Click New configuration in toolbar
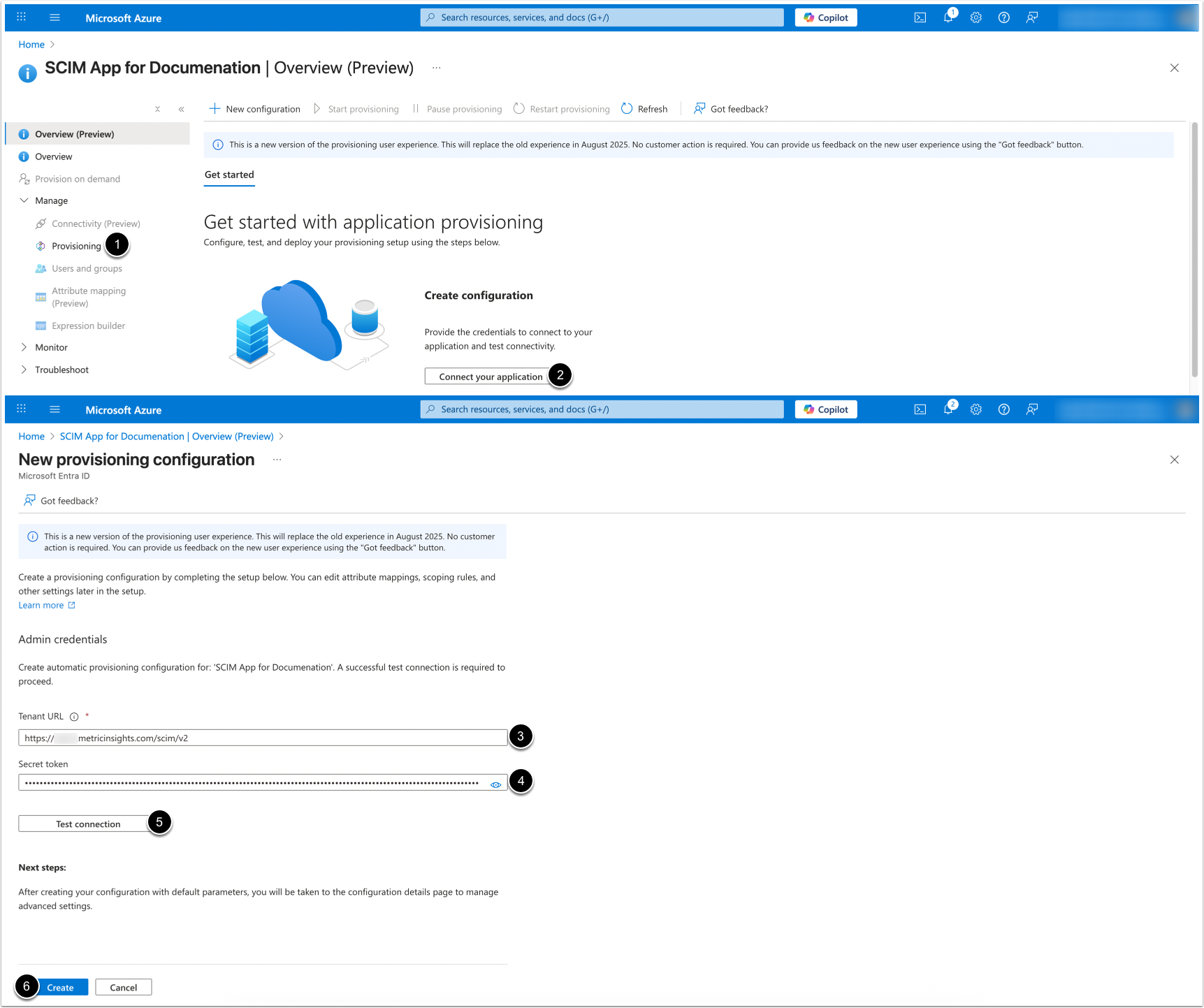1204x1008 pixels. click(x=255, y=109)
